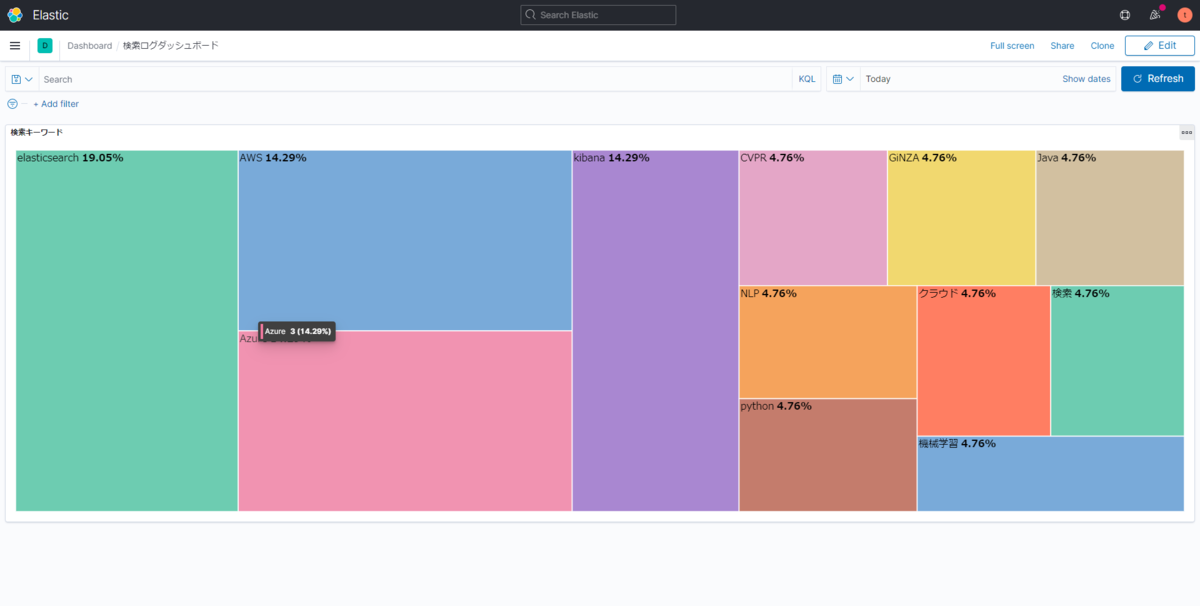The width and height of the screenshot is (1200, 606).
Task: Select the GiNZA treemap tile
Action: (962, 218)
